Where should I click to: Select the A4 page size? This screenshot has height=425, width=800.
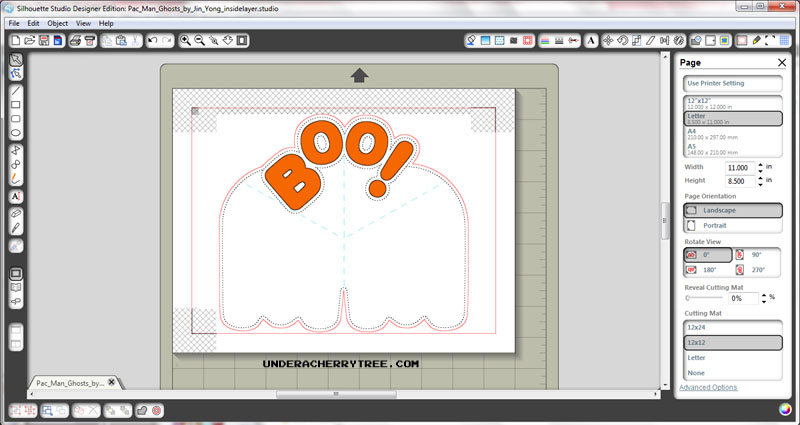733,134
